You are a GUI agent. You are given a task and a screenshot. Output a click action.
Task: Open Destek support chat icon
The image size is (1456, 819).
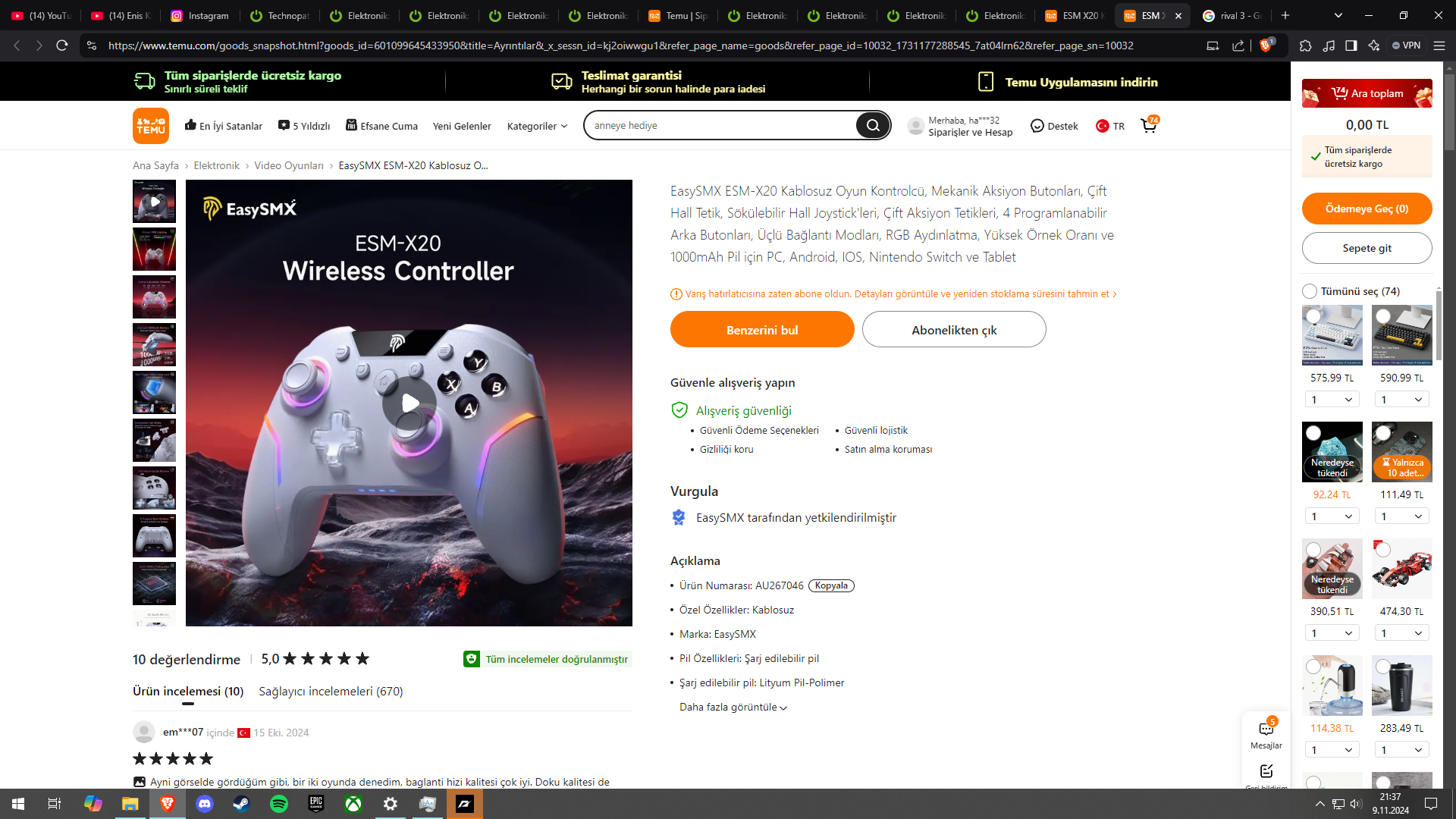click(x=1037, y=126)
